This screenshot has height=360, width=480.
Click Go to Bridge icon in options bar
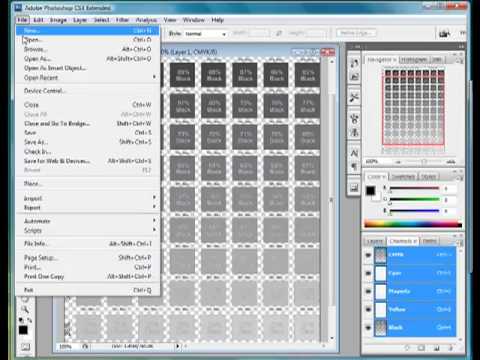click(444, 34)
